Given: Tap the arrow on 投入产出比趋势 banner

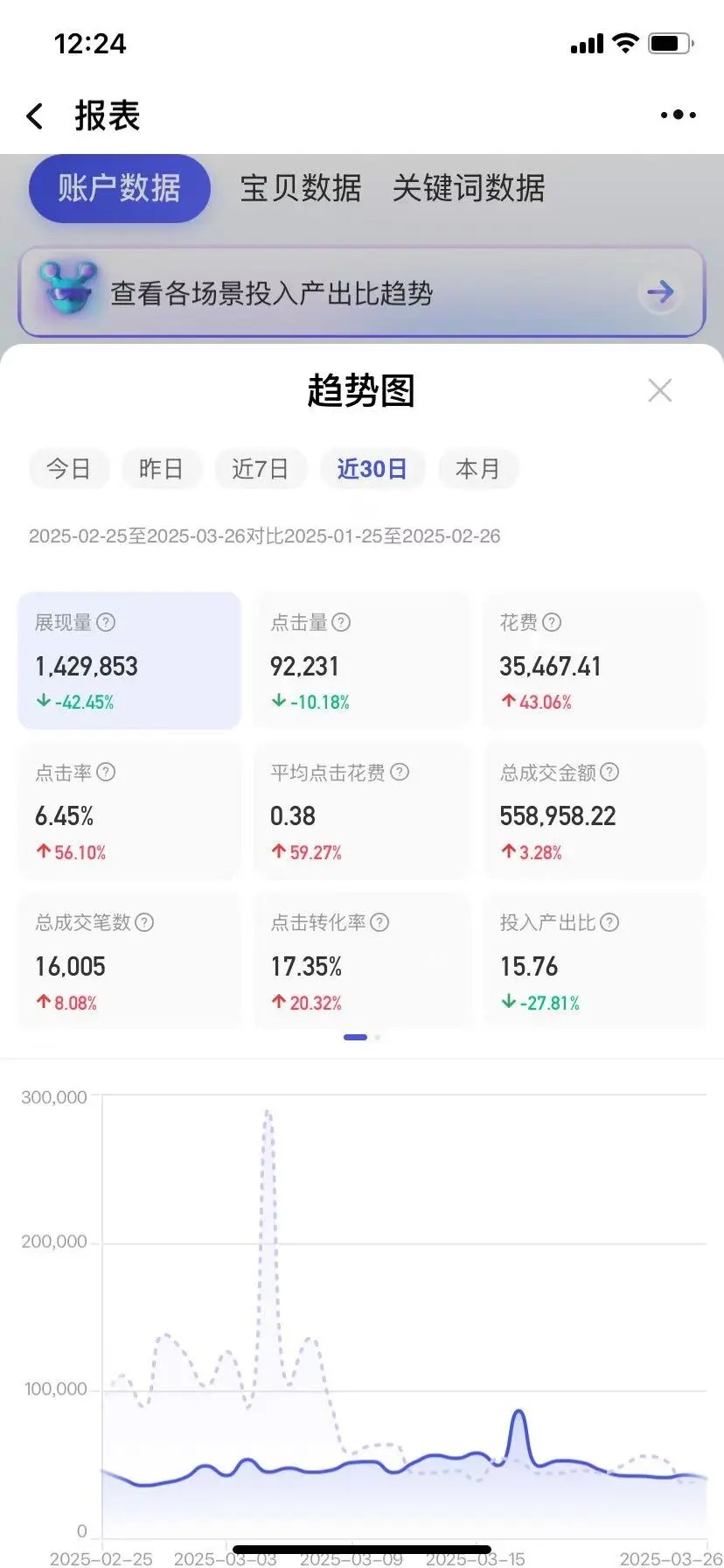Looking at the screenshot, I should [x=660, y=291].
